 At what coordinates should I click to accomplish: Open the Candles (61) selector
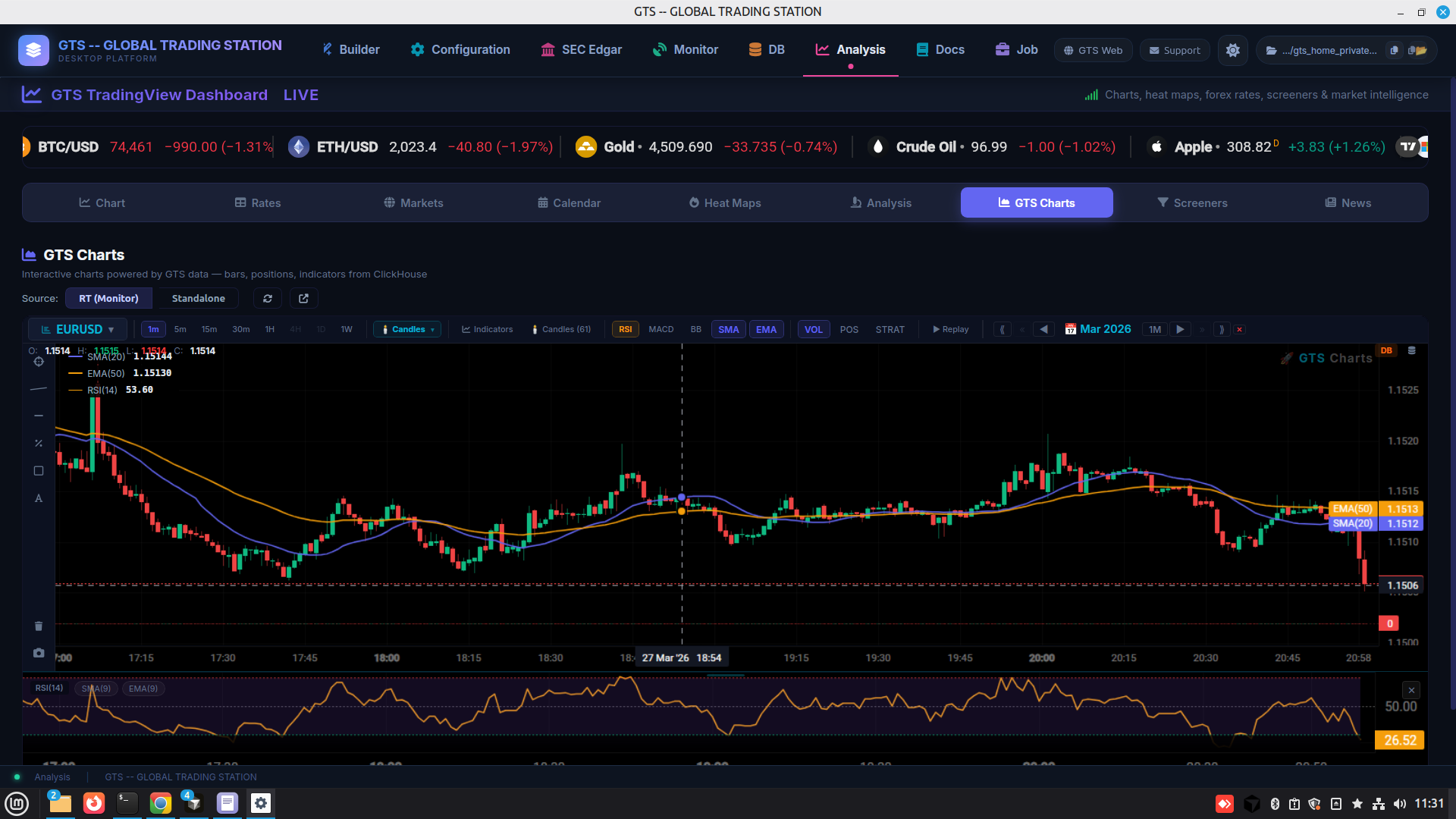click(561, 329)
